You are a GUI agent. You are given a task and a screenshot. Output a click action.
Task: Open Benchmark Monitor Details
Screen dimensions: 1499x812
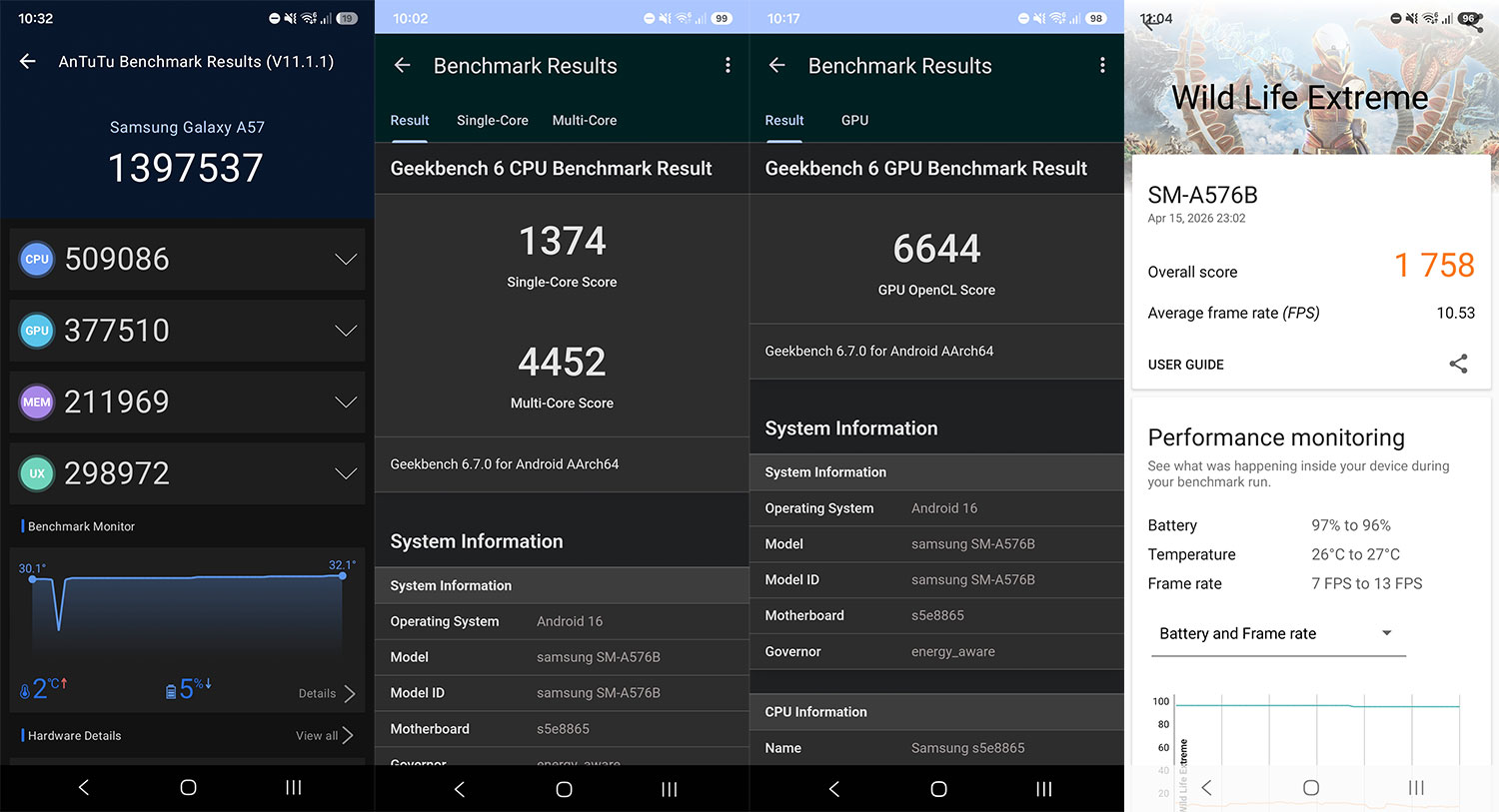[x=327, y=693]
